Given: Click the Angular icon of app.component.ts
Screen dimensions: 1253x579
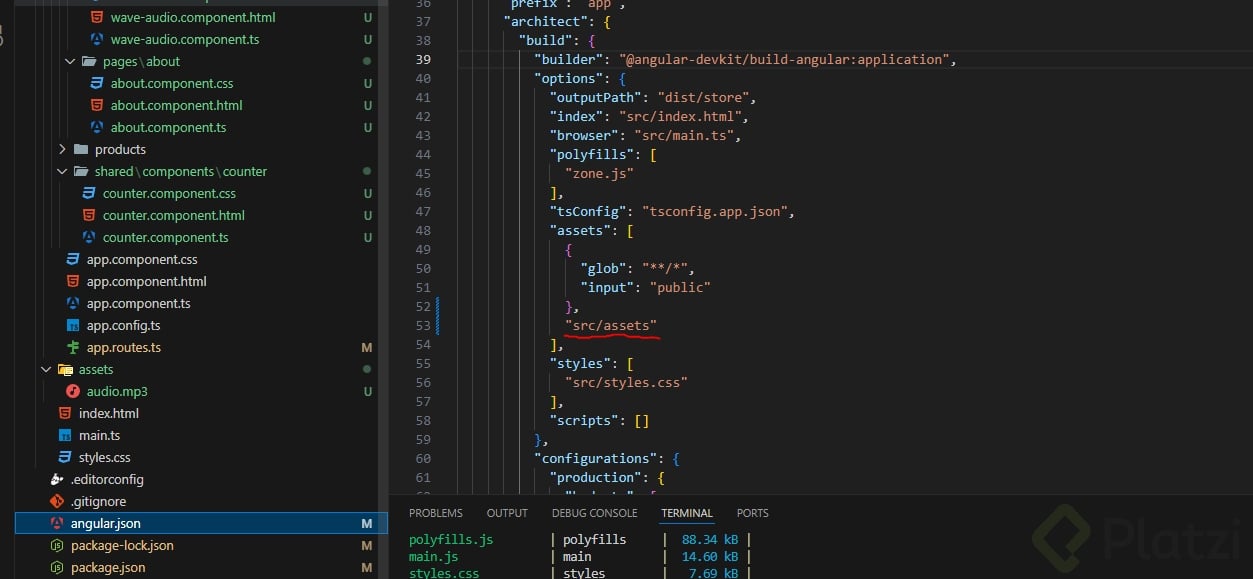Looking at the screenshot, I should point(72,303).
